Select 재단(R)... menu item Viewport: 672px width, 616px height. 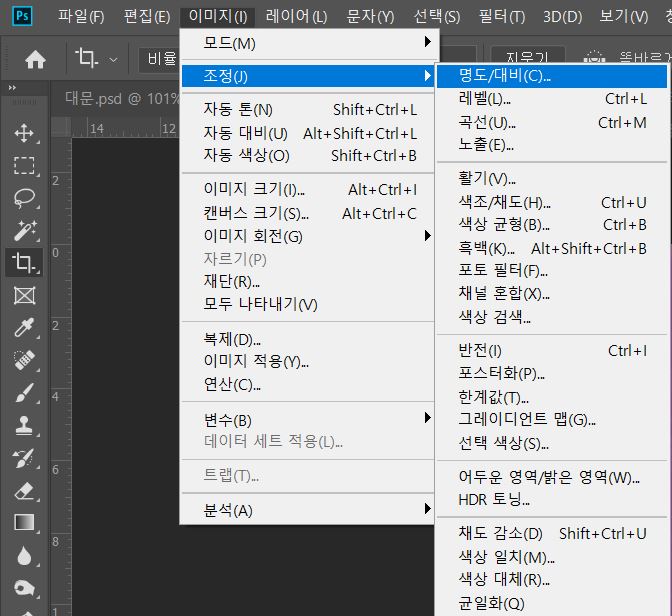[309, 282]
